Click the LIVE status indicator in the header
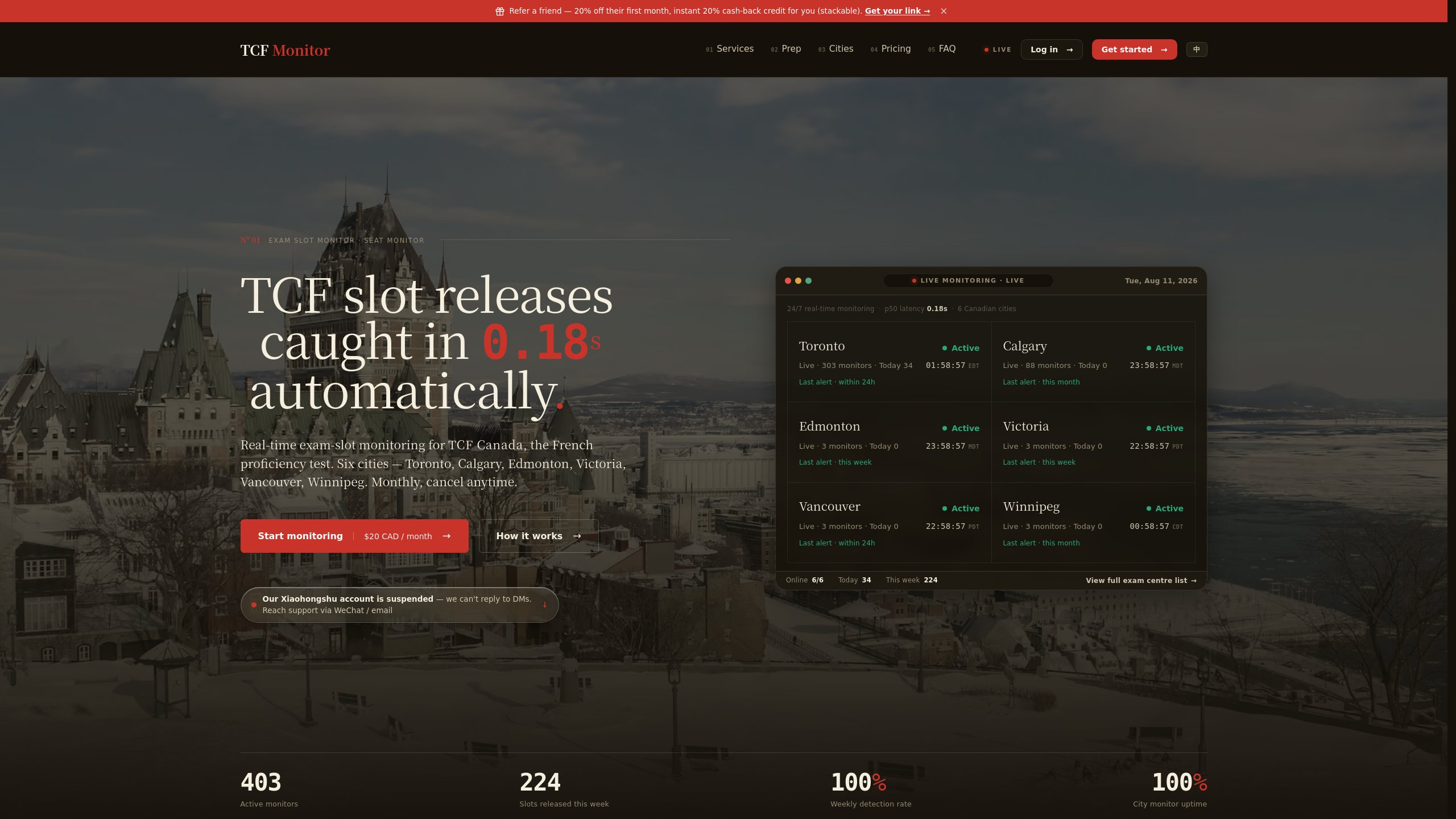Image resolution: width=1456 pixels, height=819 pixels. (998, 50)
